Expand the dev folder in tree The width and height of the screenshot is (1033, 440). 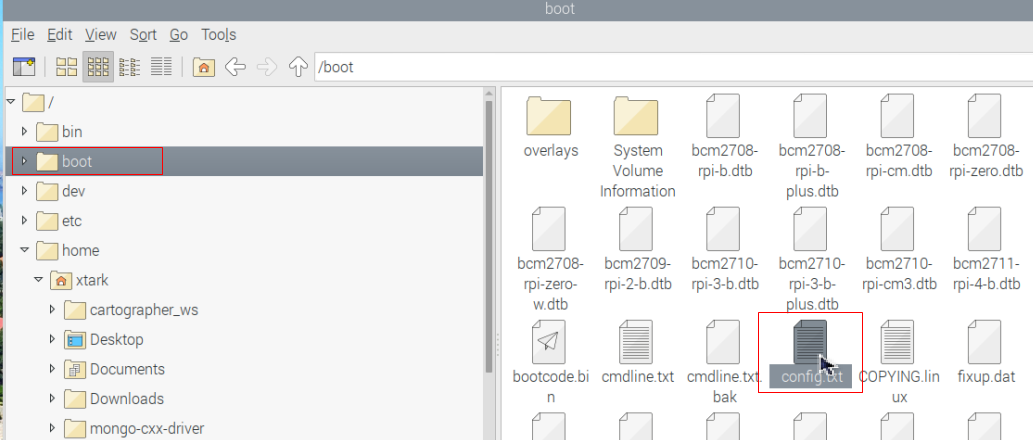pyautogui.click(x=24, y=191)
